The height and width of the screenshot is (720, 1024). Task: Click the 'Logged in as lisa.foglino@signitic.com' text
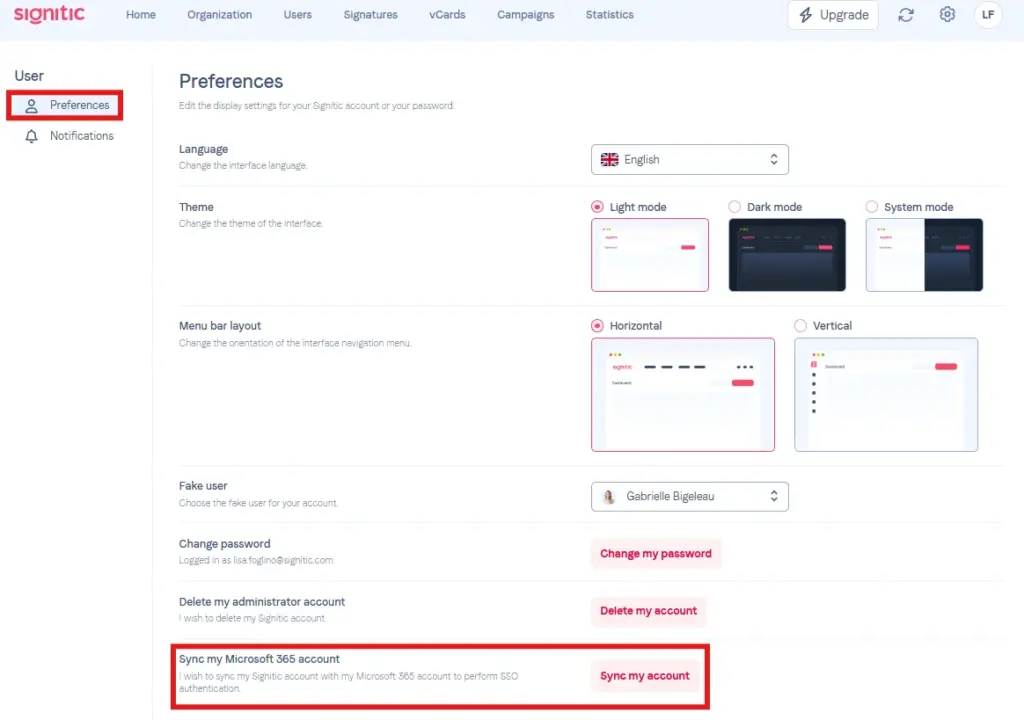coord(256,560)
